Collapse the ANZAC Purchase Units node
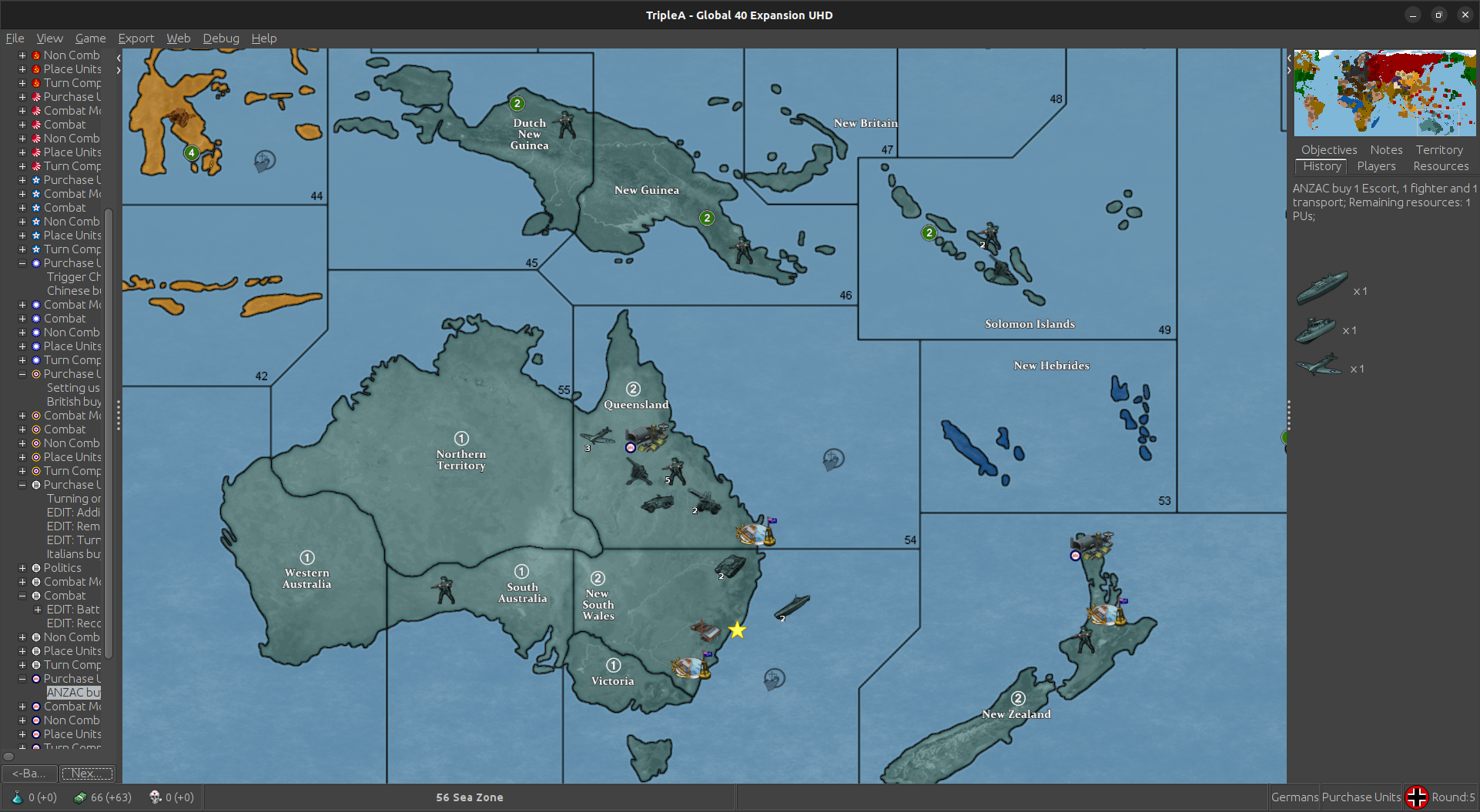Viewport: 1480px width, 812px height. [22, 678]
